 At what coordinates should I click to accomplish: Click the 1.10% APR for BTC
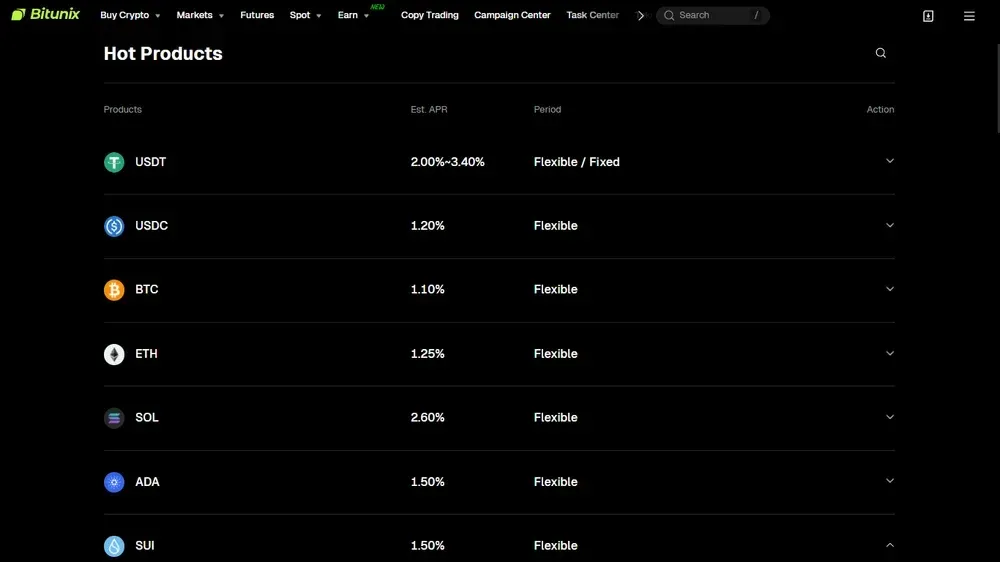(427, 290)
